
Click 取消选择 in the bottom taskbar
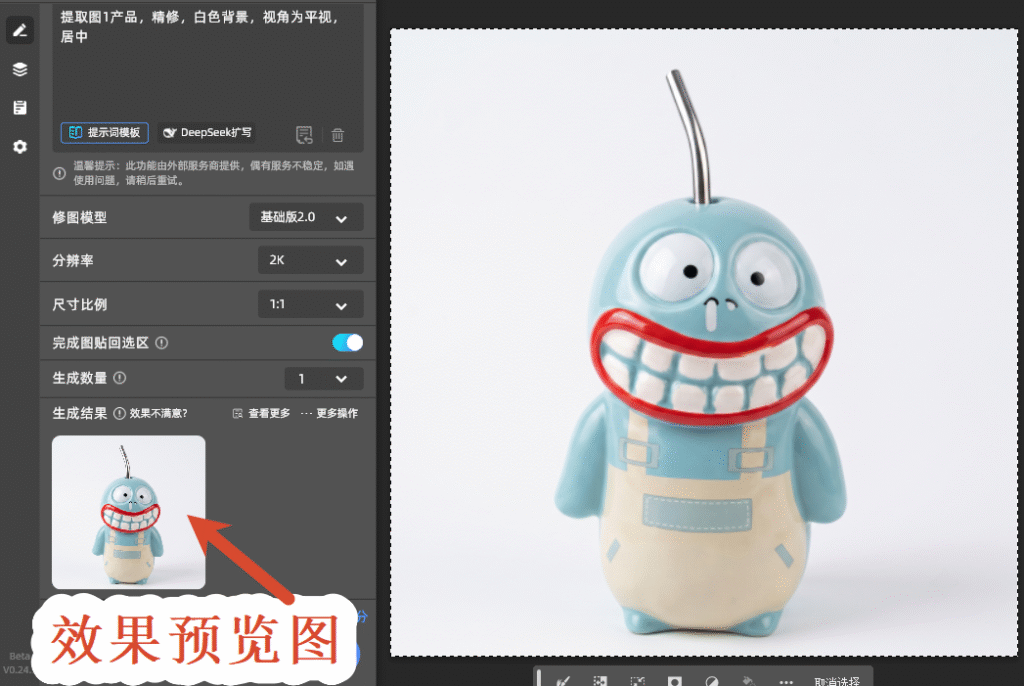click(837, 681)
